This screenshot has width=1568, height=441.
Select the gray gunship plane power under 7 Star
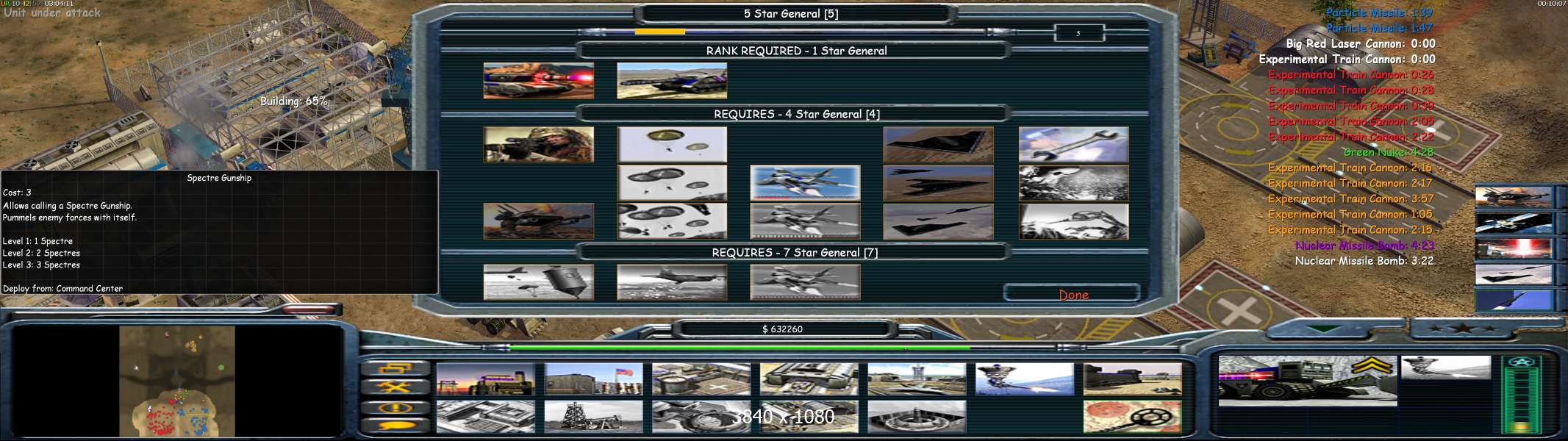point(672,282)
